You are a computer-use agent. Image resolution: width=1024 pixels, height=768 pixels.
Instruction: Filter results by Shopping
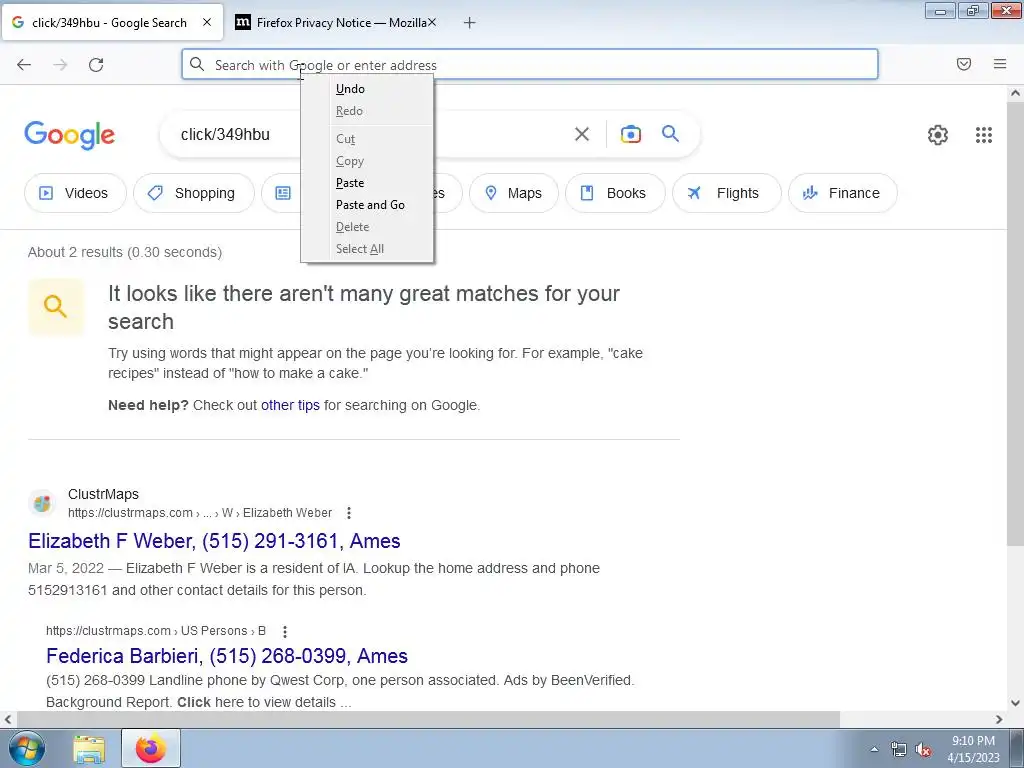click(194, 193)
